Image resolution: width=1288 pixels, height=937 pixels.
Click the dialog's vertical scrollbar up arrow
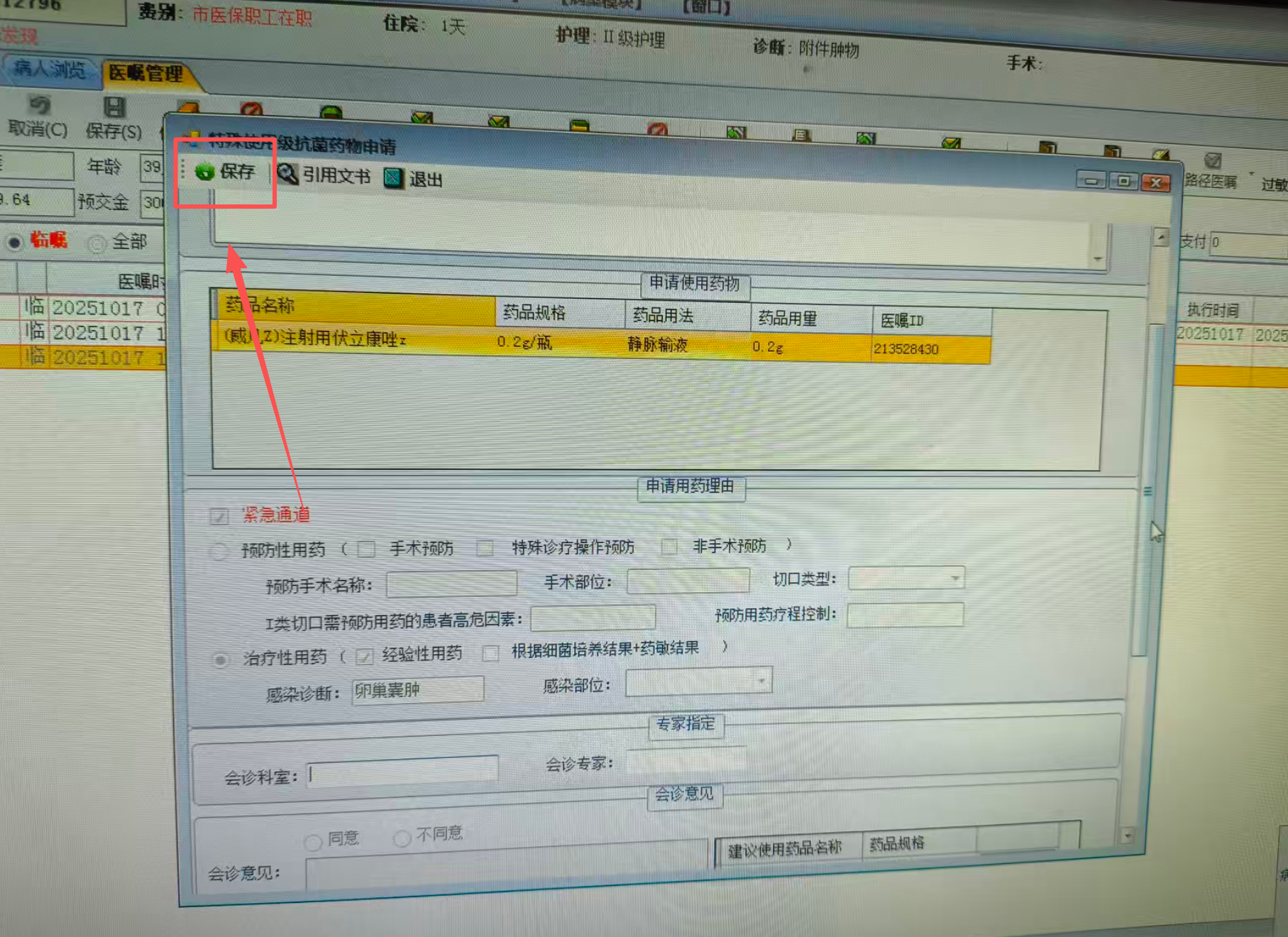(x=1161, y=236)
